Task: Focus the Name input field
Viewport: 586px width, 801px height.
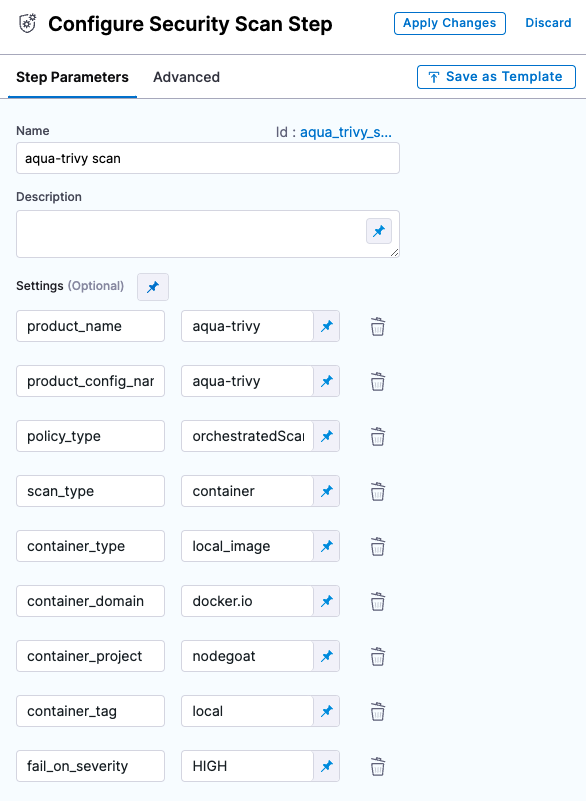Action: 208,158
